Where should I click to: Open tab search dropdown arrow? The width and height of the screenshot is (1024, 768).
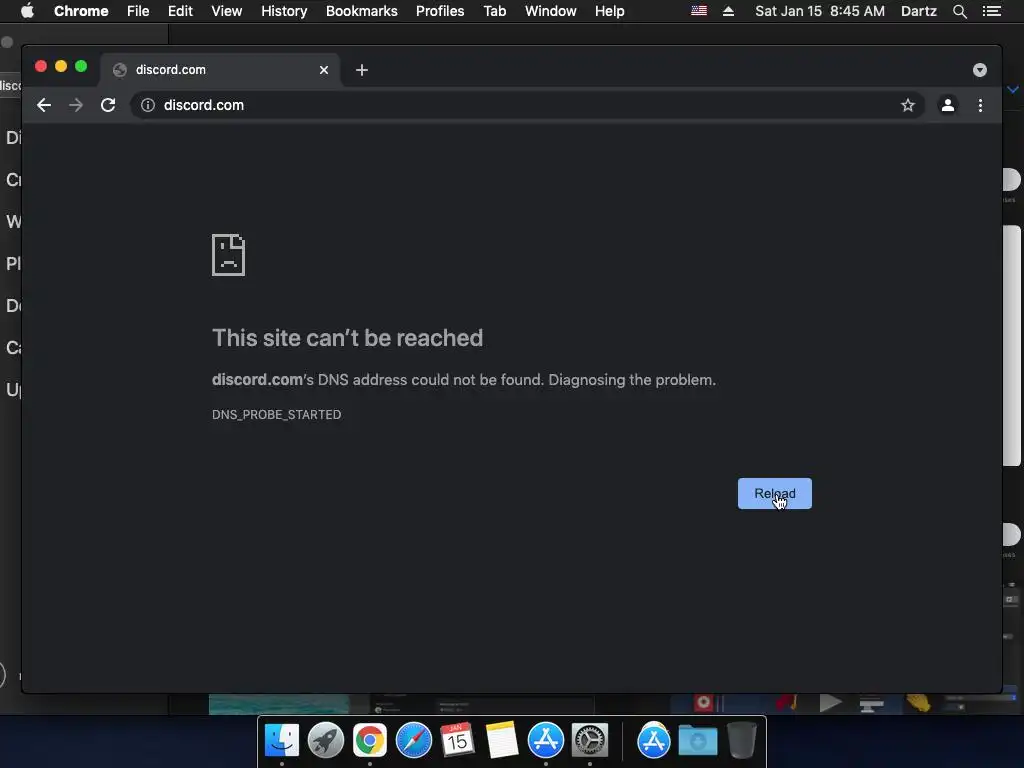point(980,70)
